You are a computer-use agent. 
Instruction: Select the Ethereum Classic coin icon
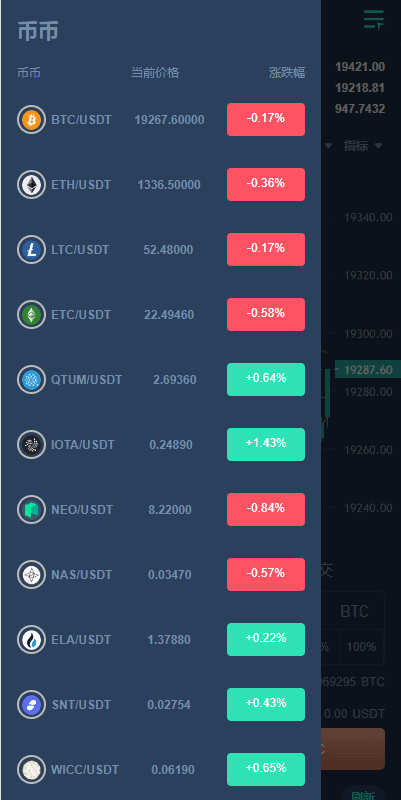[31, 315]
